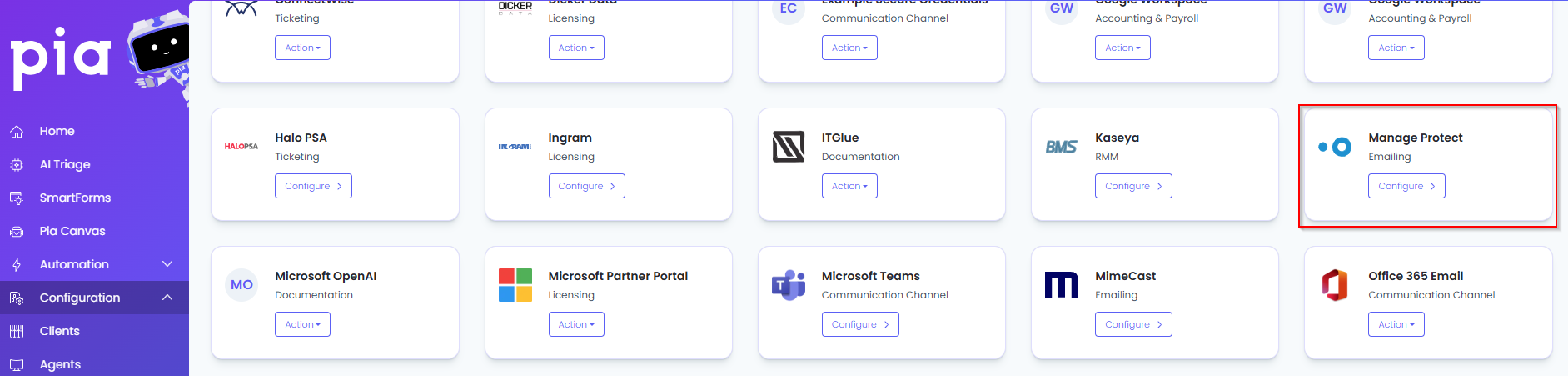Screen dimensions: 1568x376
Task: Configure the Manage Protect integration
Action: [x=1406, y=186]
